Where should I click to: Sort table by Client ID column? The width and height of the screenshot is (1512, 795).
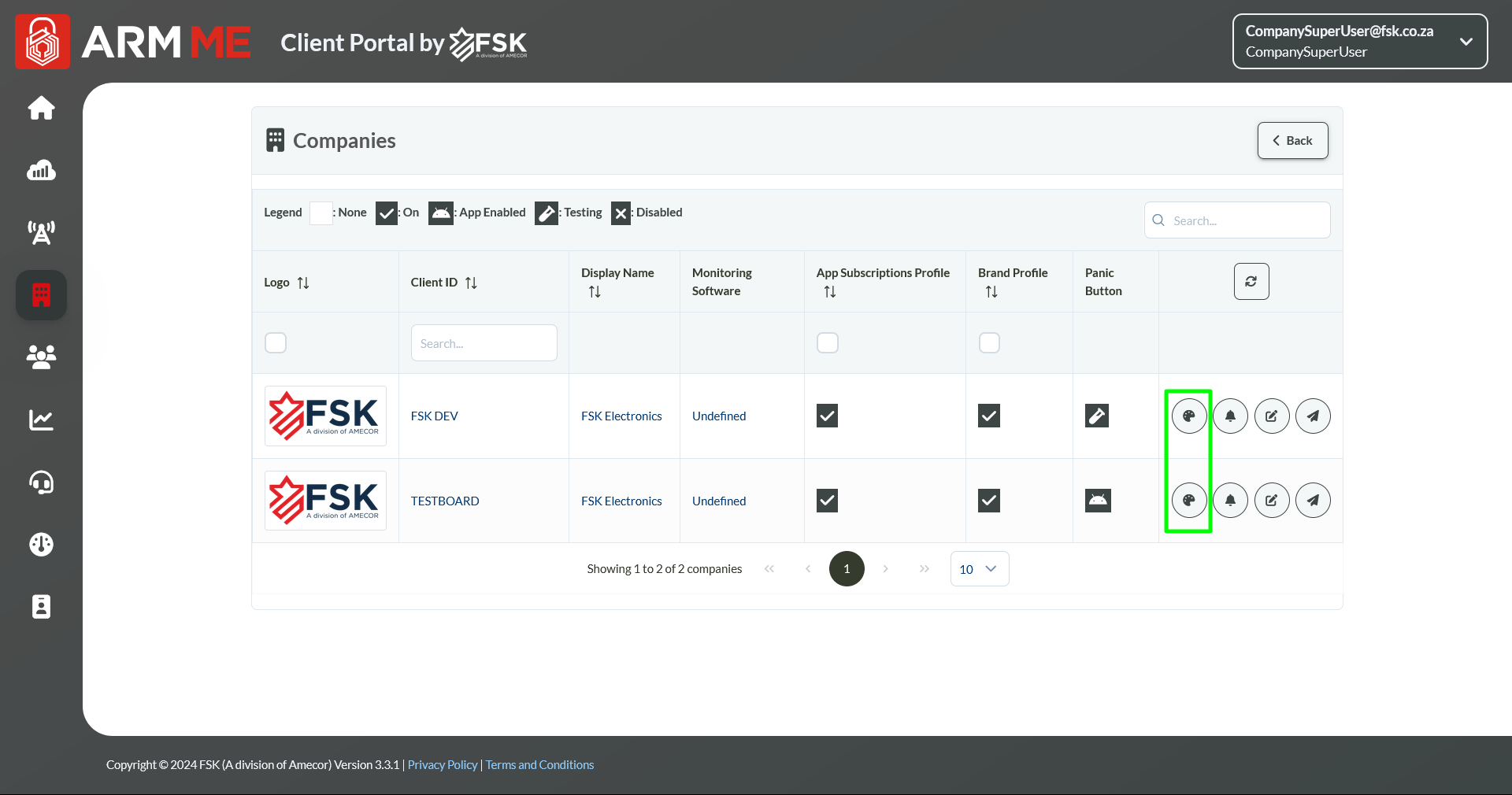coord(471,283)
